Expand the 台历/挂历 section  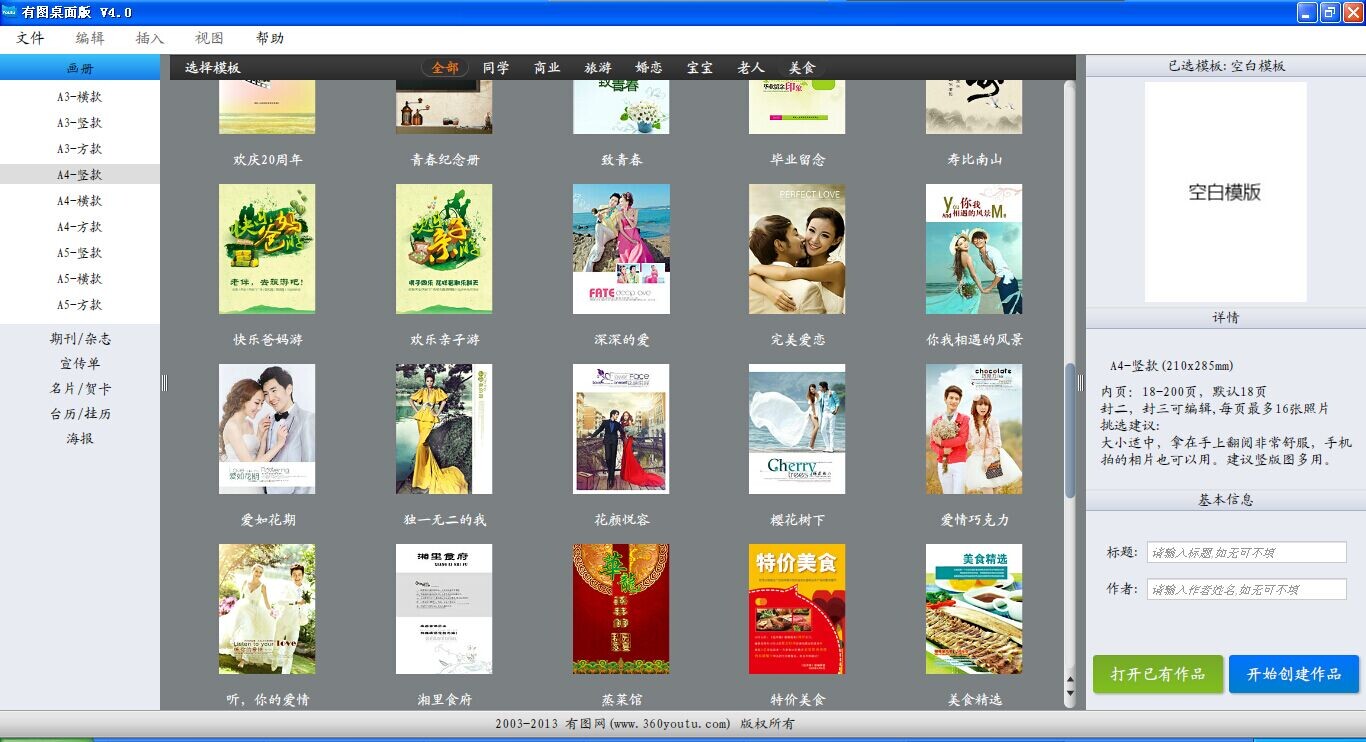point(80,414)
